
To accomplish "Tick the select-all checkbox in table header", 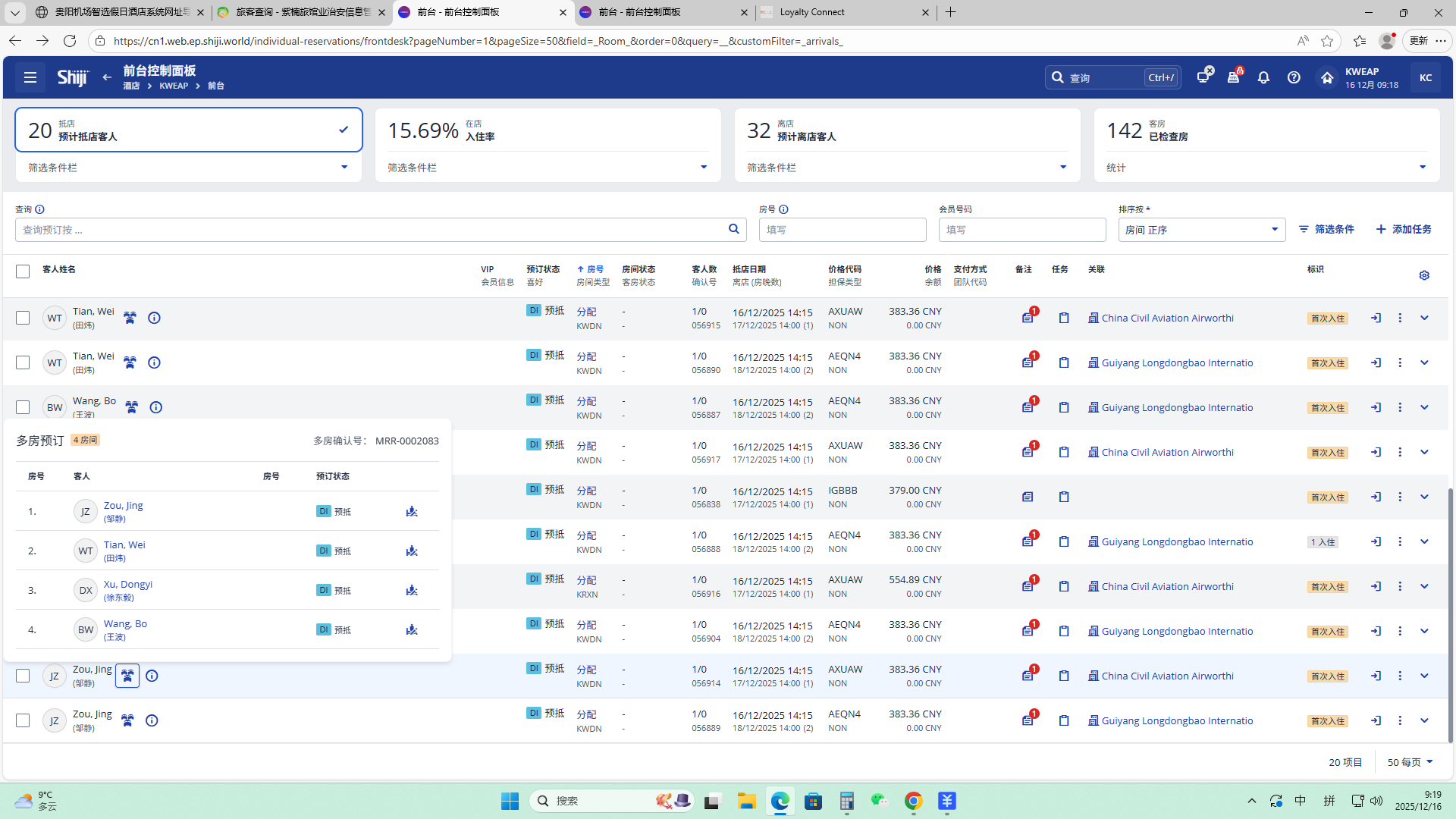I will (x=23, y=271).
